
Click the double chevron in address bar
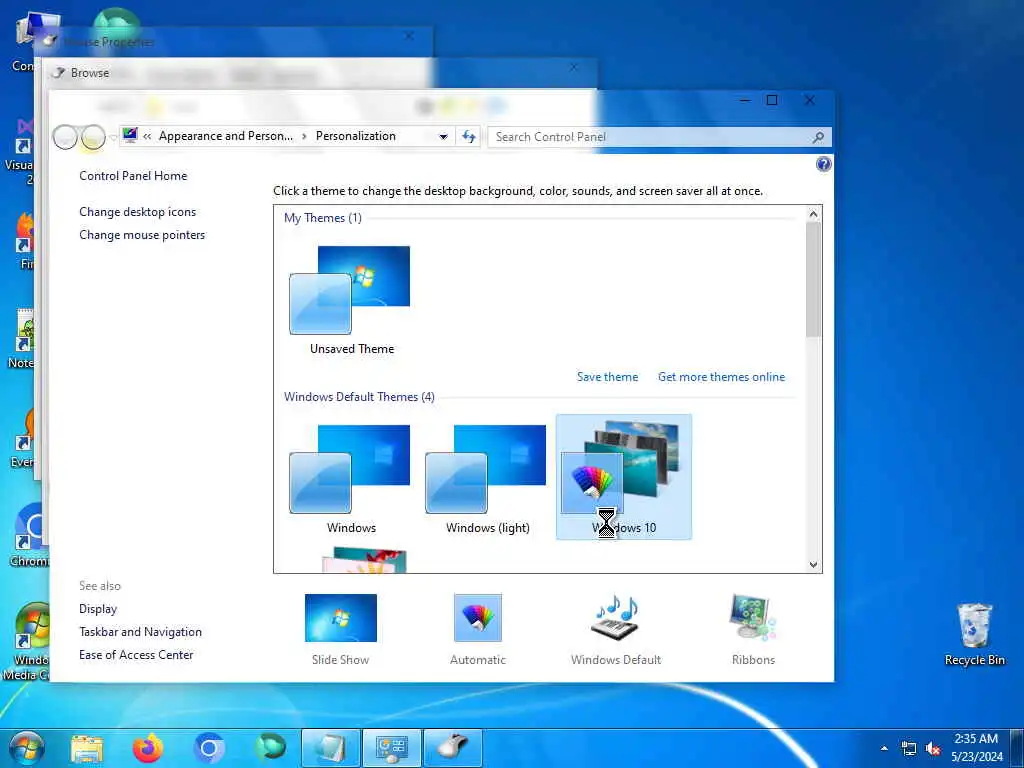(x=147, y=136)
